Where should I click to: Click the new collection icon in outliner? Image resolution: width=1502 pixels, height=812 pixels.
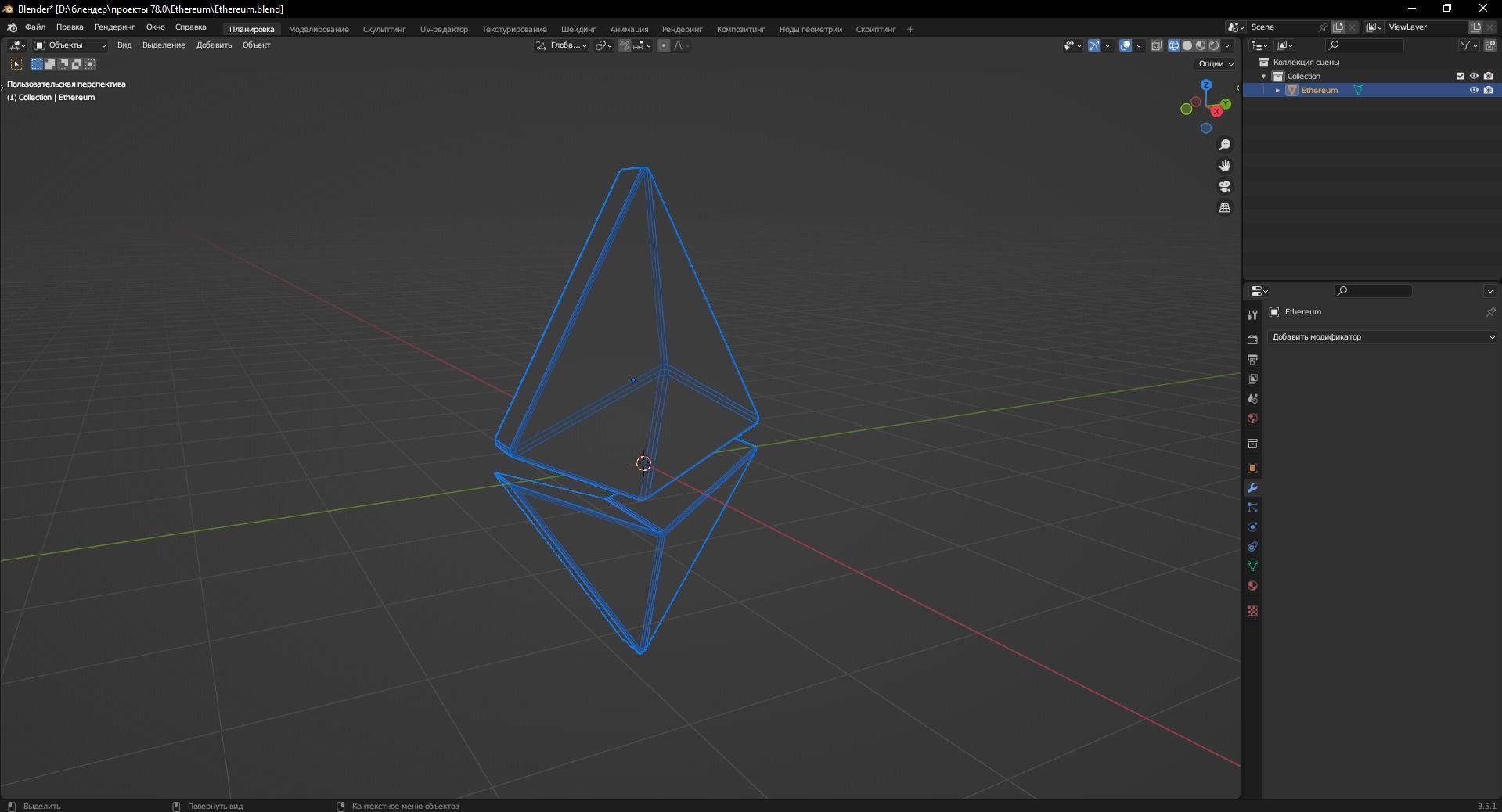click(x=1489, y=45)
